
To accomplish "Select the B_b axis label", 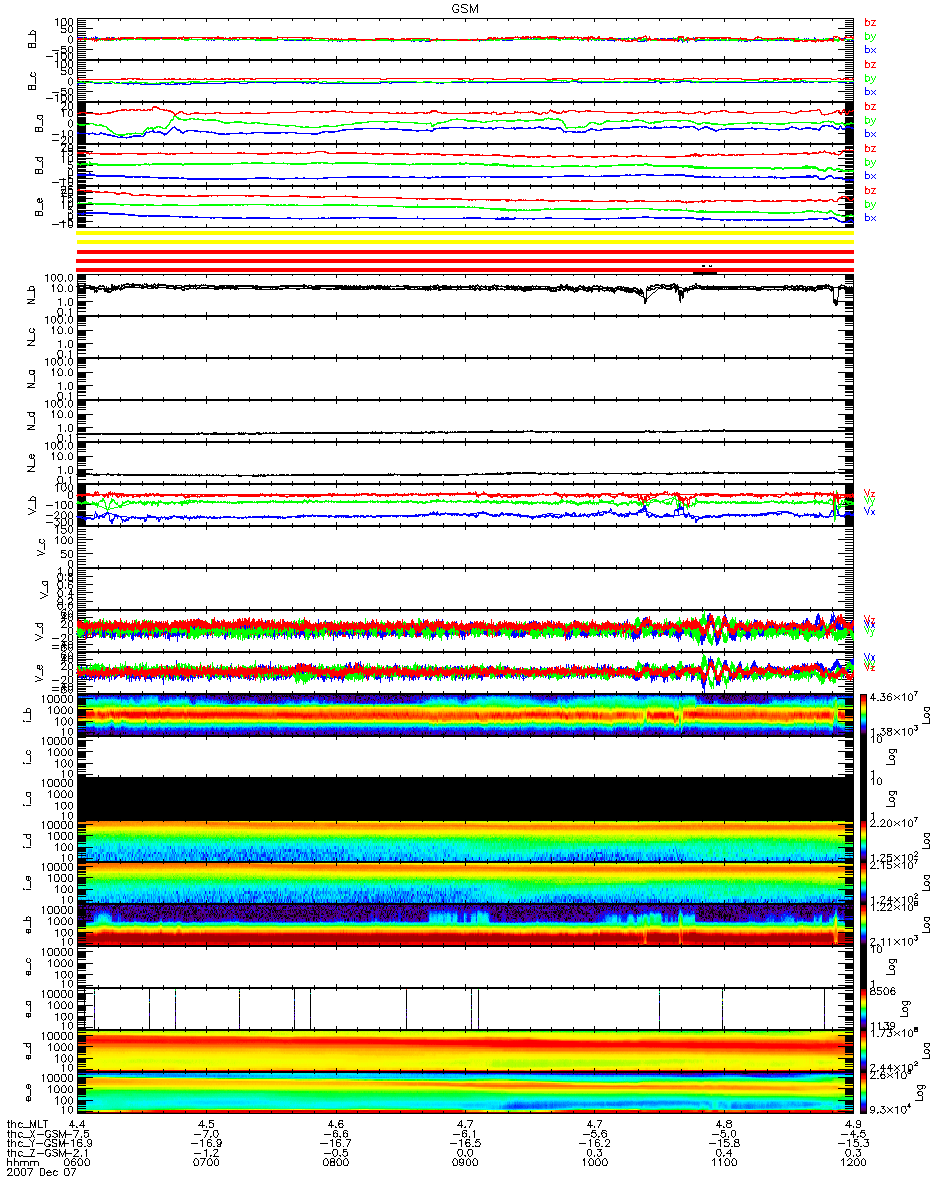I will pos(33,38).
